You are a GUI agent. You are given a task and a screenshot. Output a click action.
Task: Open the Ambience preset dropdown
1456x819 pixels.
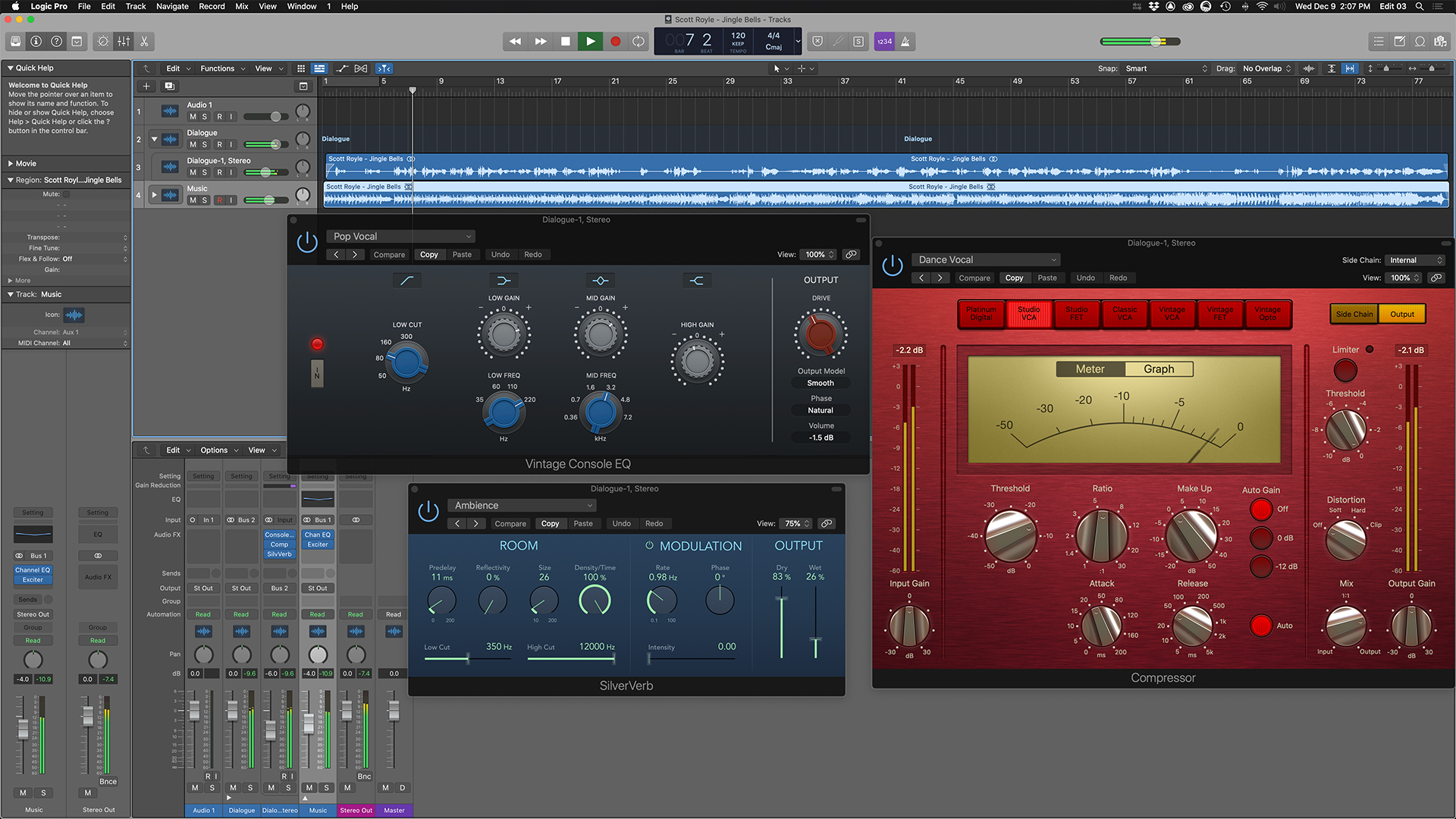click(522, 506)
